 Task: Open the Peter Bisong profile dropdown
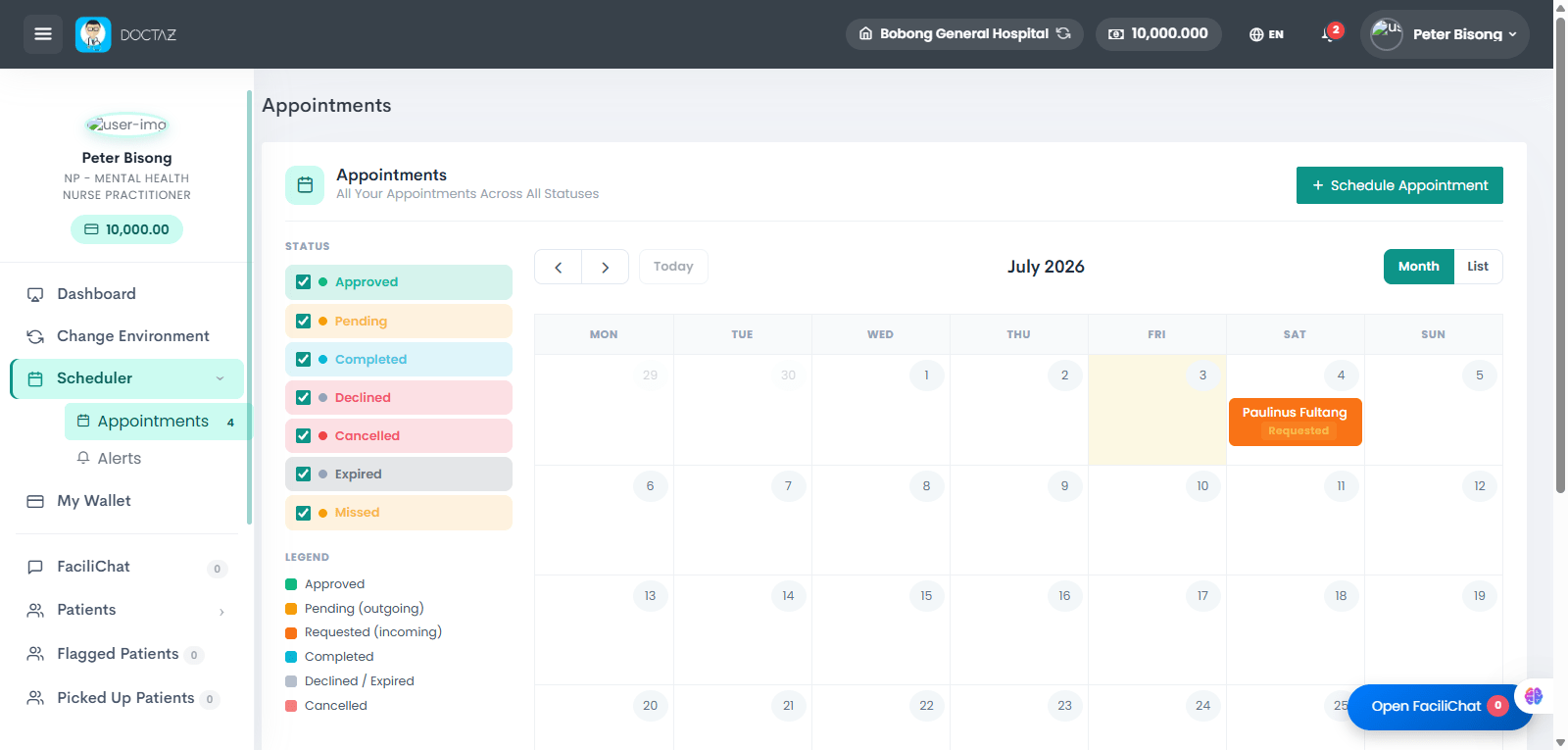click(x=1445, y=34)
